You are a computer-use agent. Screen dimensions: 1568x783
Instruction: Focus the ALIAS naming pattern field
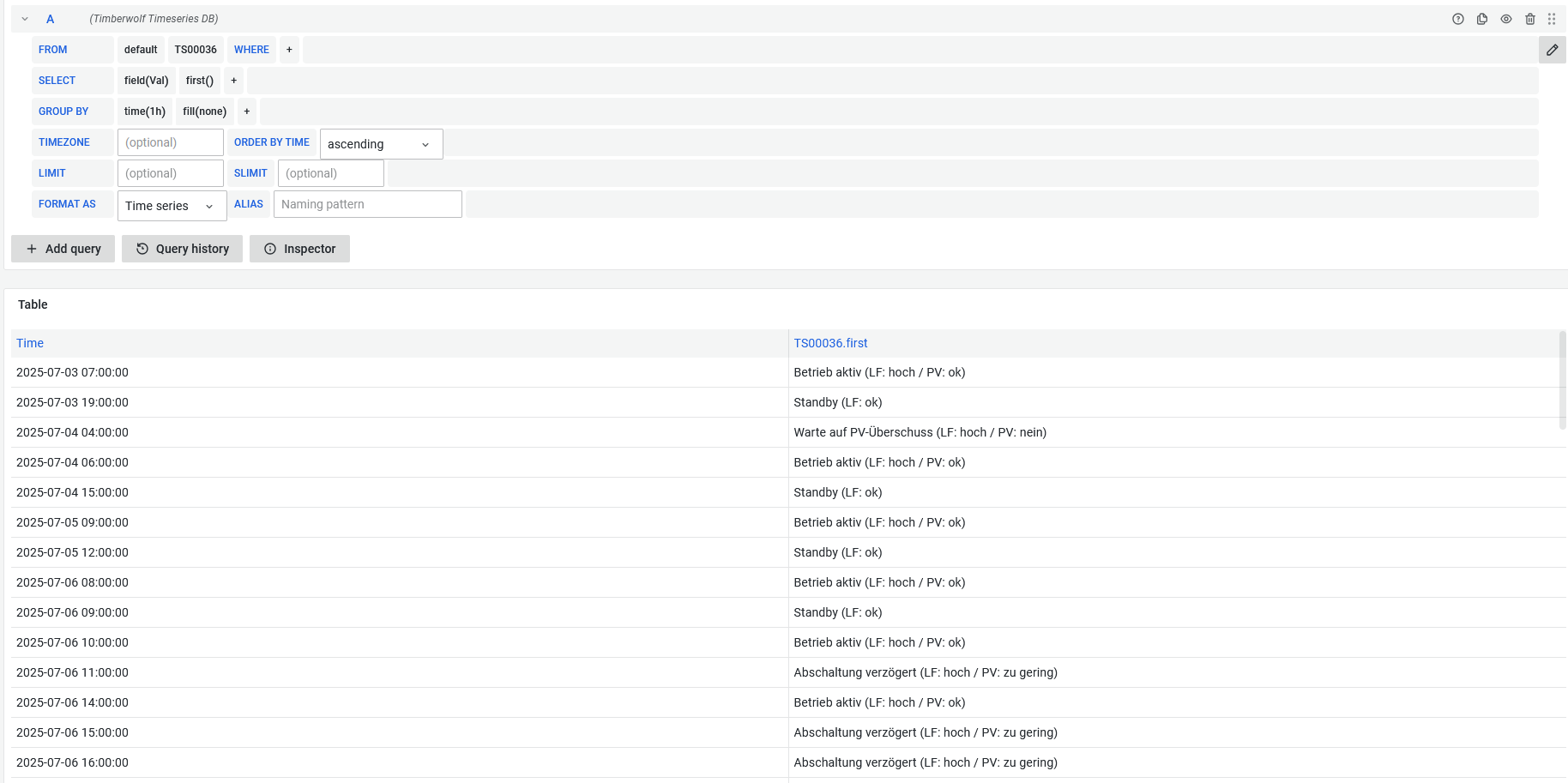pyautogui.click(x=367, y=204)
